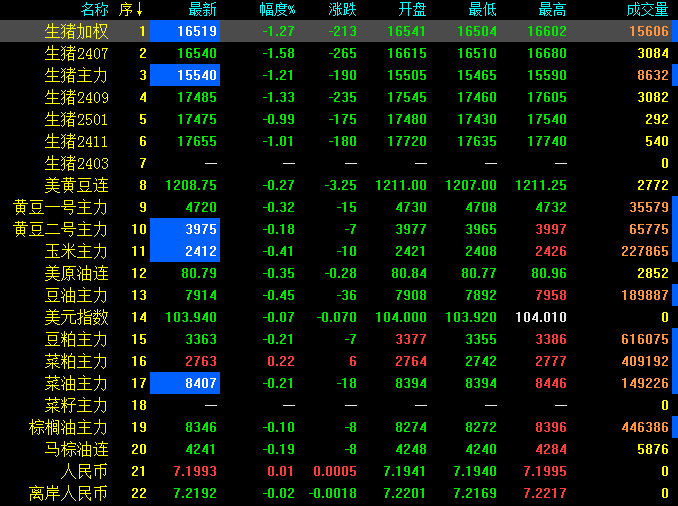Click low price 7.2169
The width and height of the screenshot is (678, 506).
coord(475,493)
